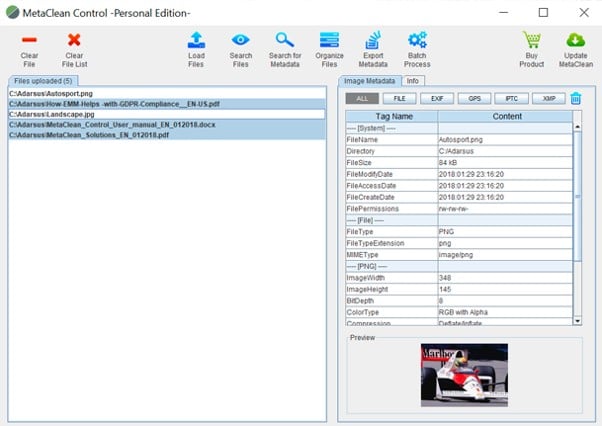This screenshot has height=426, width=602.
Task: Start Batch Process from the toolbar
Action: (417, 40)
